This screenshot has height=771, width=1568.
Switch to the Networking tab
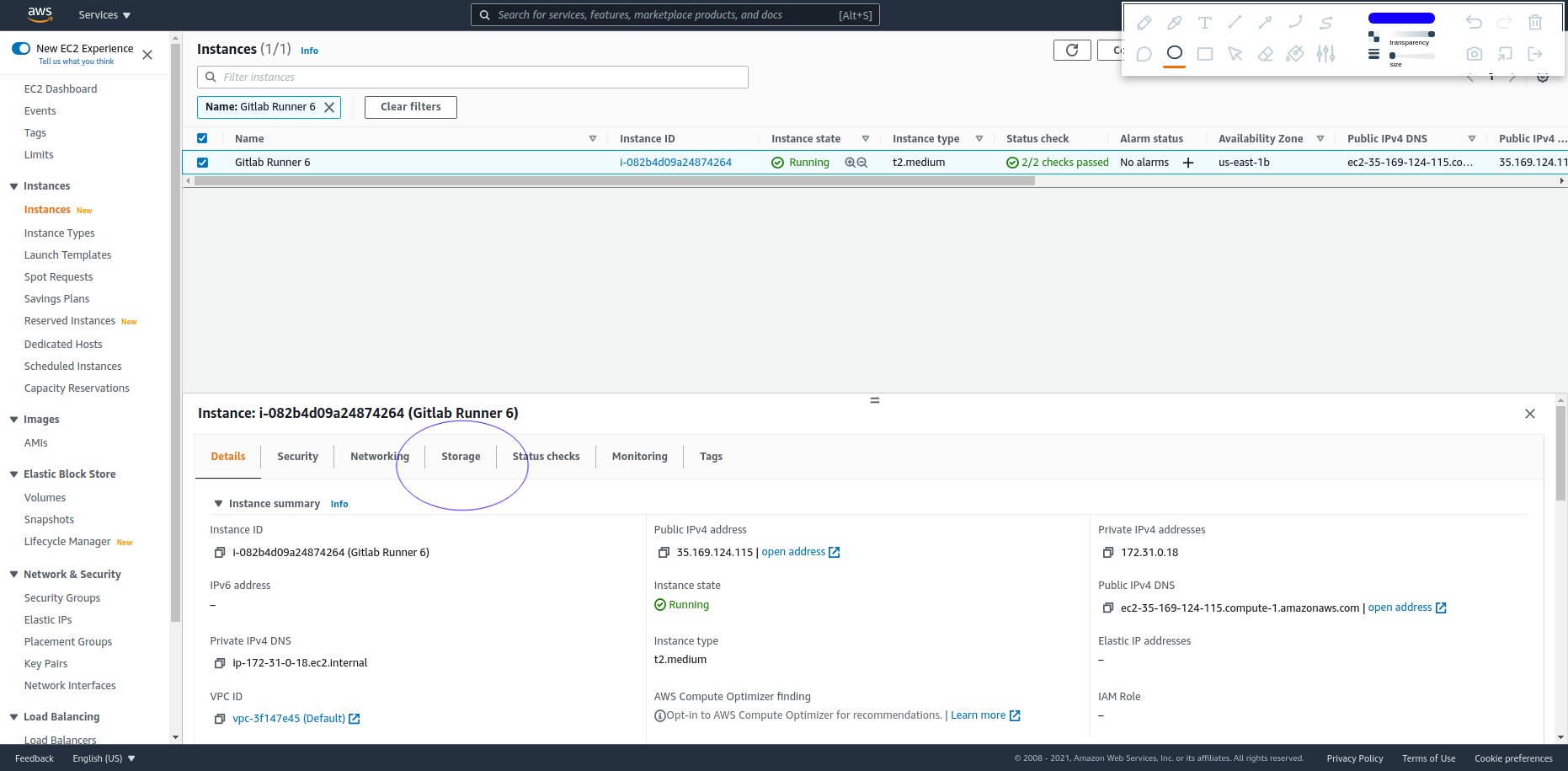pos(380,457)
